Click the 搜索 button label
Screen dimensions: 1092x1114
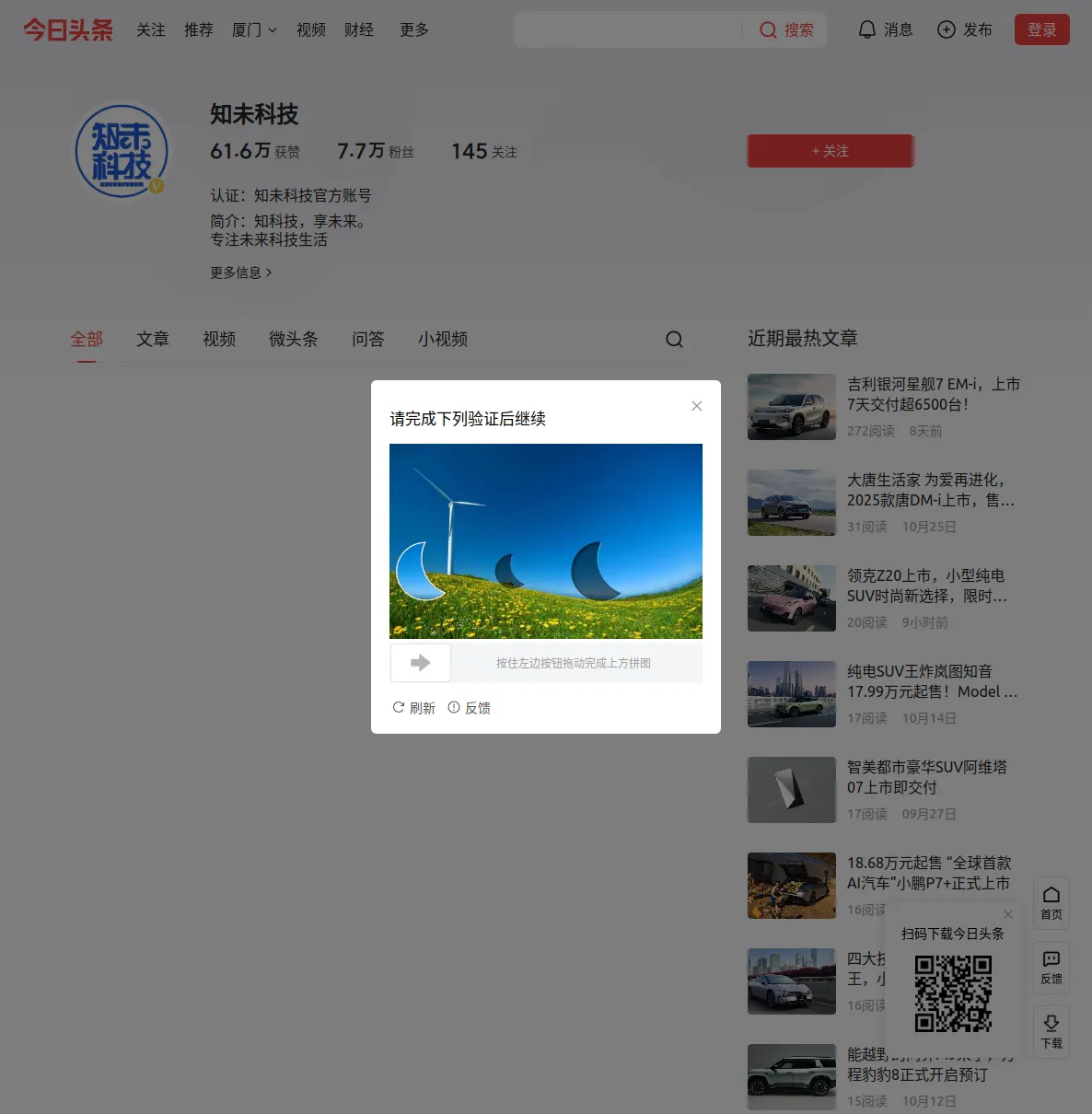(x=799, y=30)
